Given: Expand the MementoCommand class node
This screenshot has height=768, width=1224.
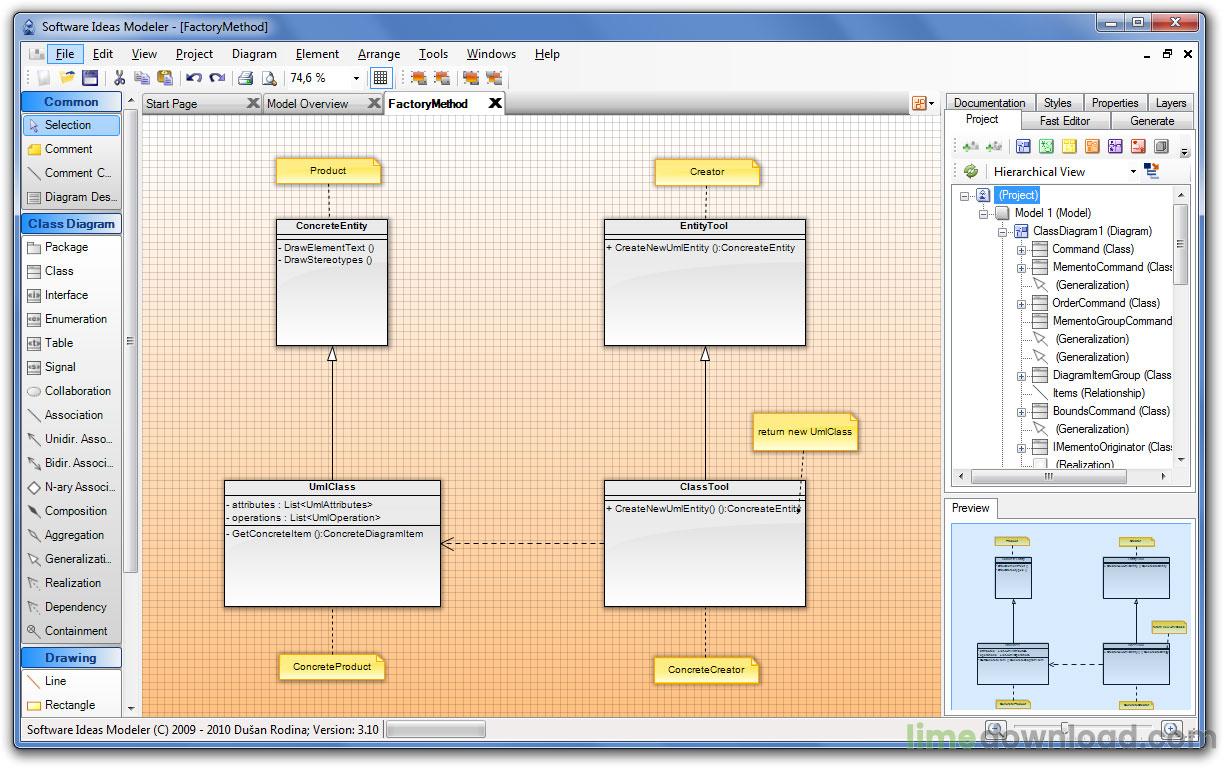Looking at the screenshot, I should (x=1021, y=267).
